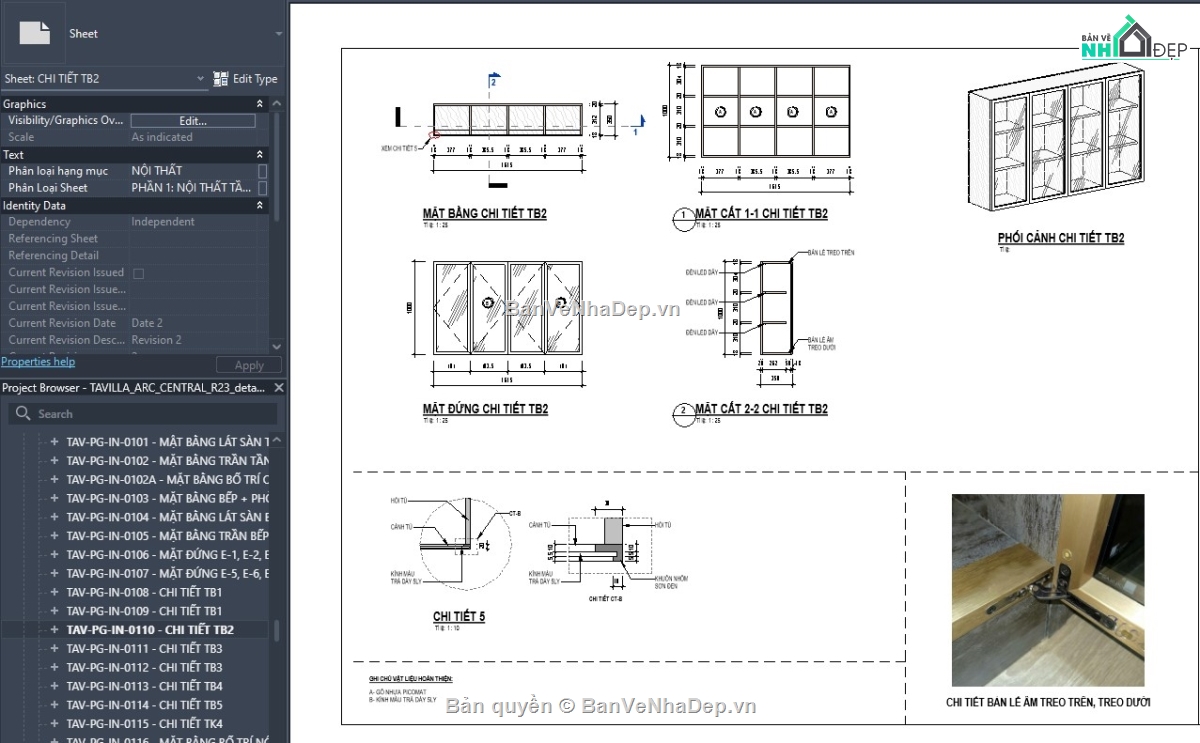Toggle the Current Revision Issued checkbox
1200x743 pixels.
click(138, 273)
